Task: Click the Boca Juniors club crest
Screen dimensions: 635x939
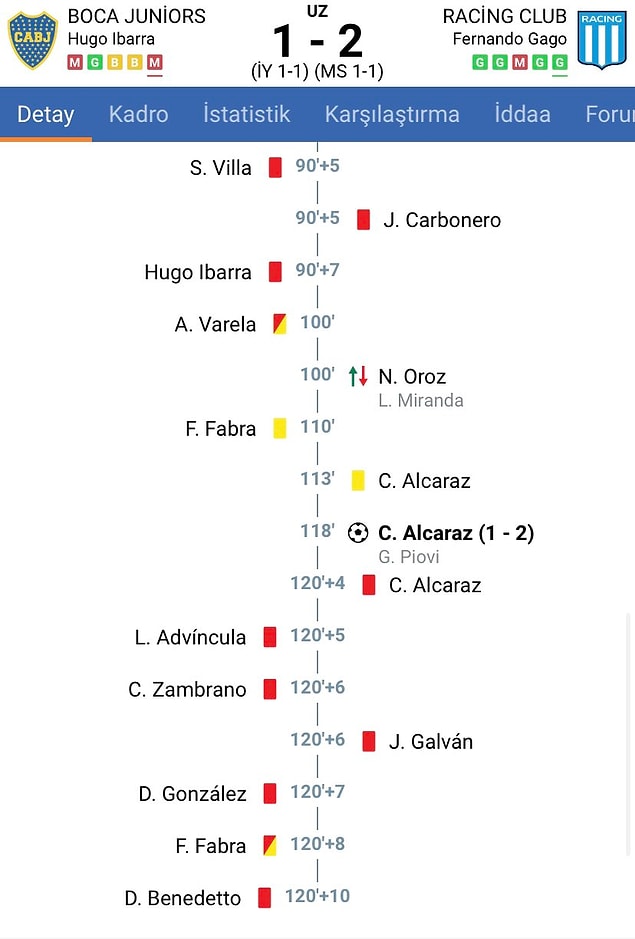Action: tap(33, 40)
